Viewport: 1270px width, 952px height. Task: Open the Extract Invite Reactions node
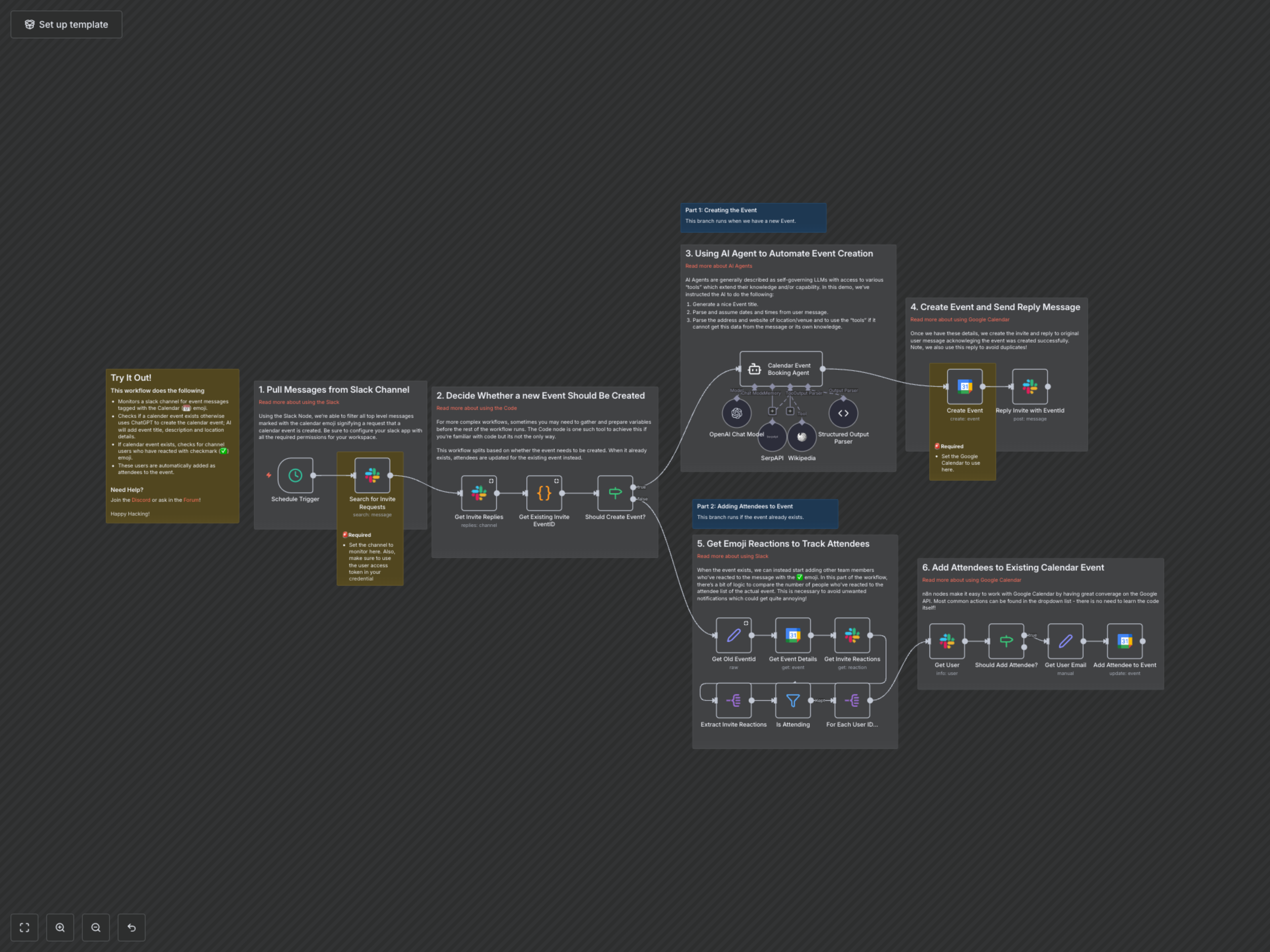click(733, 700)
